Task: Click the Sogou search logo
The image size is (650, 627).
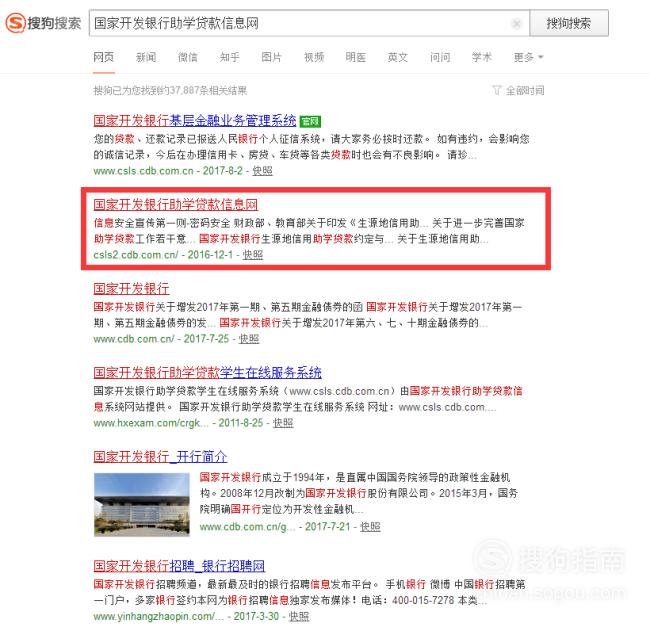Action: click(43, 23)
